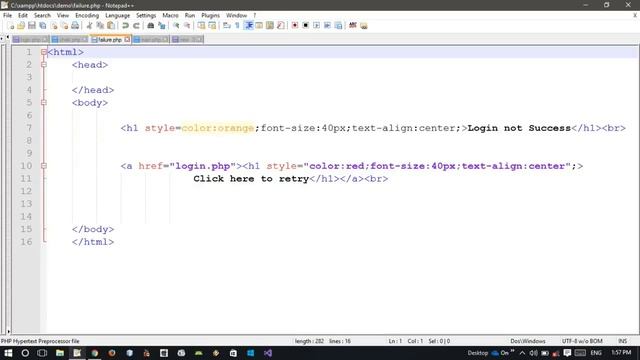Click the Print toolbar icon

(75, 26)
